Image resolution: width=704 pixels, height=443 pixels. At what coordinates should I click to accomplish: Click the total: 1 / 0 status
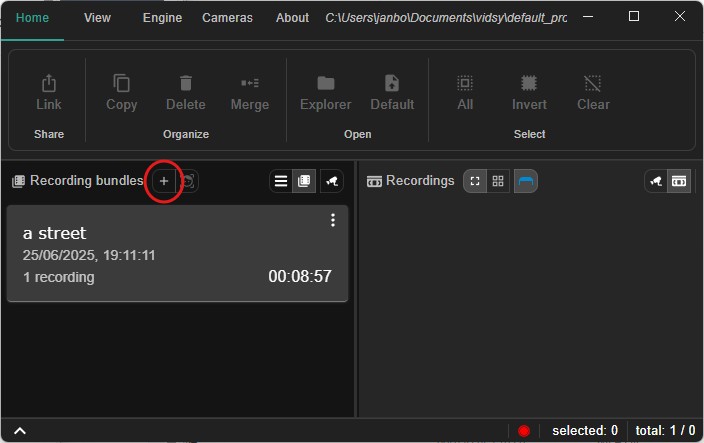(665, 431)
